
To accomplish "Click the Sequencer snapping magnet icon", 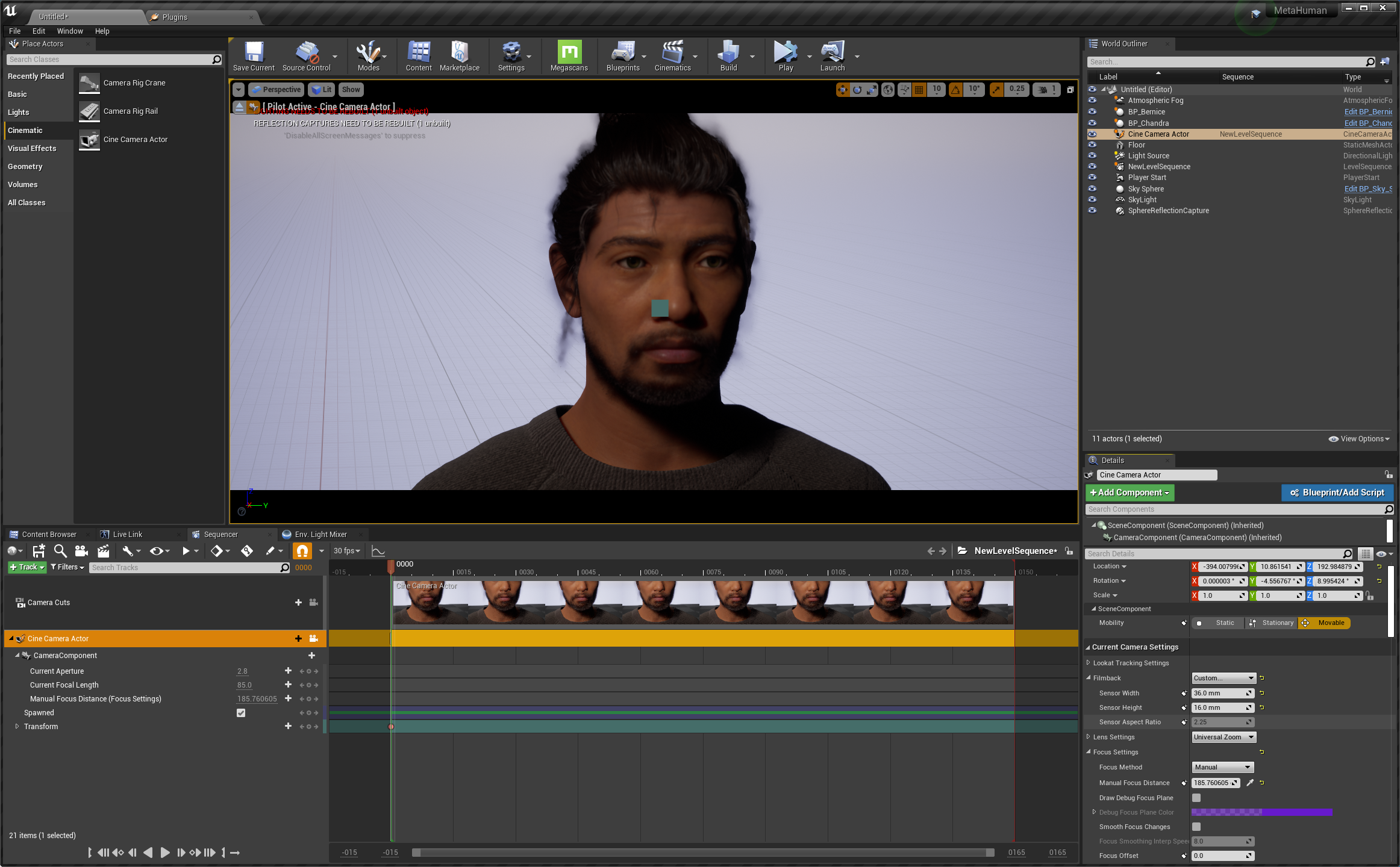I will [x=302, y=551].
